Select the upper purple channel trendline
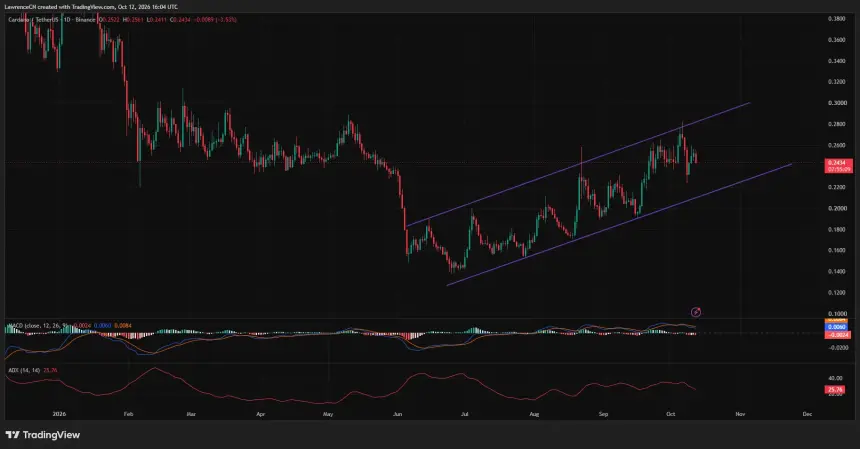Viewport: 860px width, 449px height. click(x=578, y=164)
